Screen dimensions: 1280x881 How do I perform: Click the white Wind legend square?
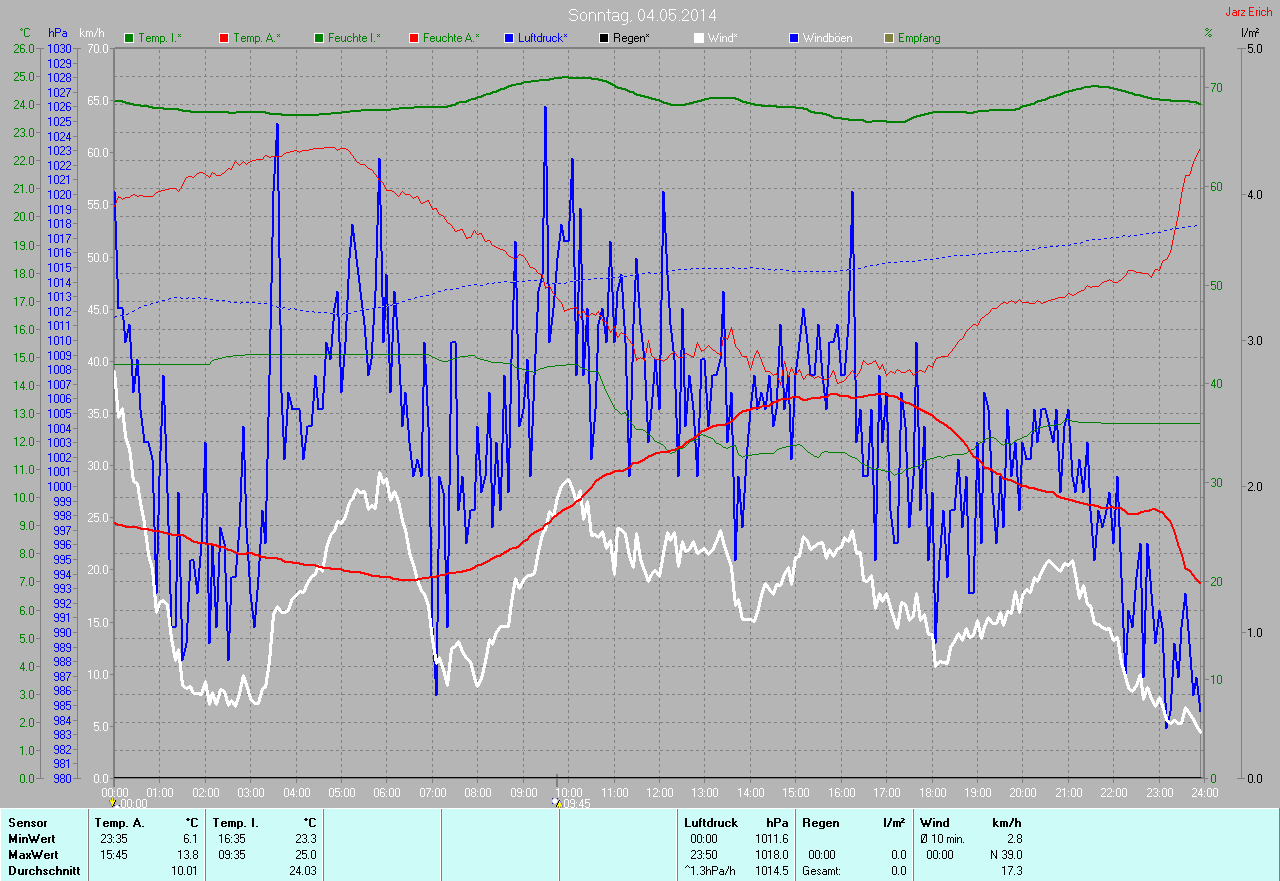[x=698, y=38]
